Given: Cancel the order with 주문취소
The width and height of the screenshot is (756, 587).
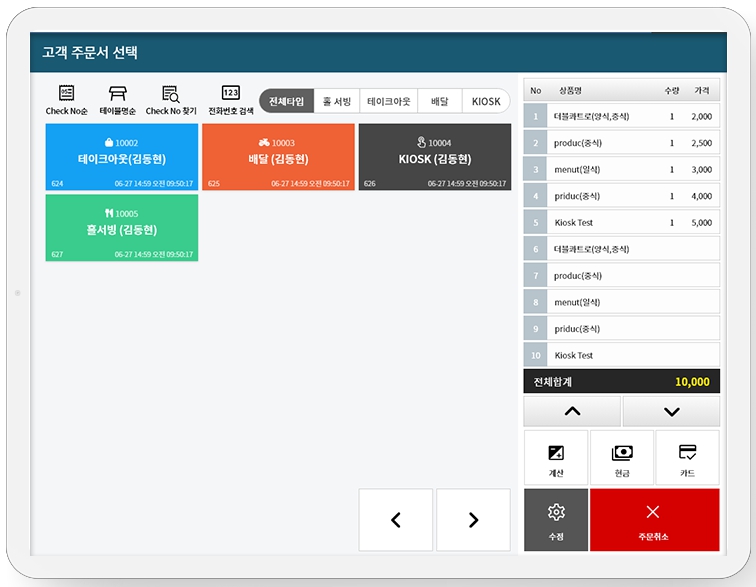Looking at the screenshot, I should click(654, 520).
